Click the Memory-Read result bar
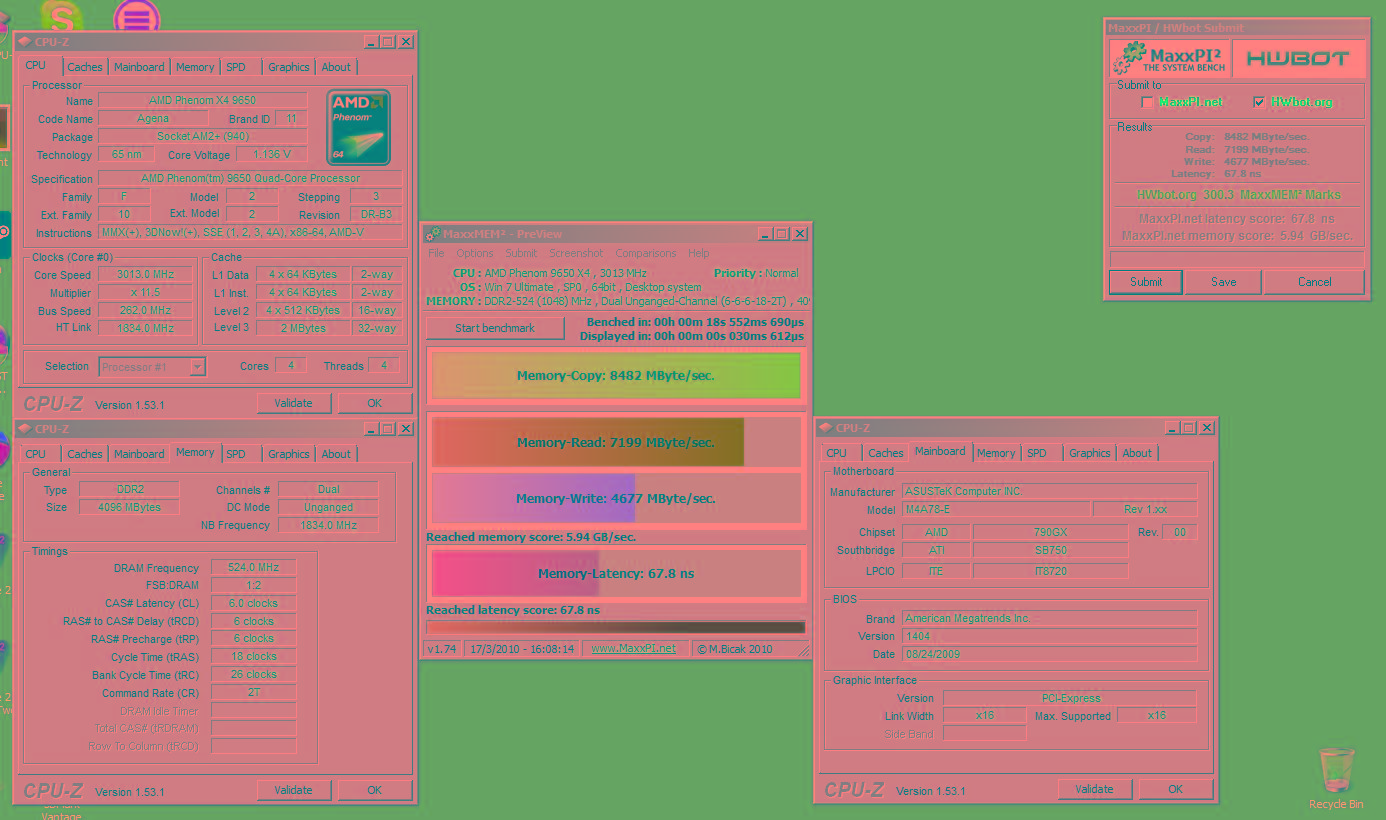Image resolution: width=1386 pixels, height=820 pixels. 616,442
